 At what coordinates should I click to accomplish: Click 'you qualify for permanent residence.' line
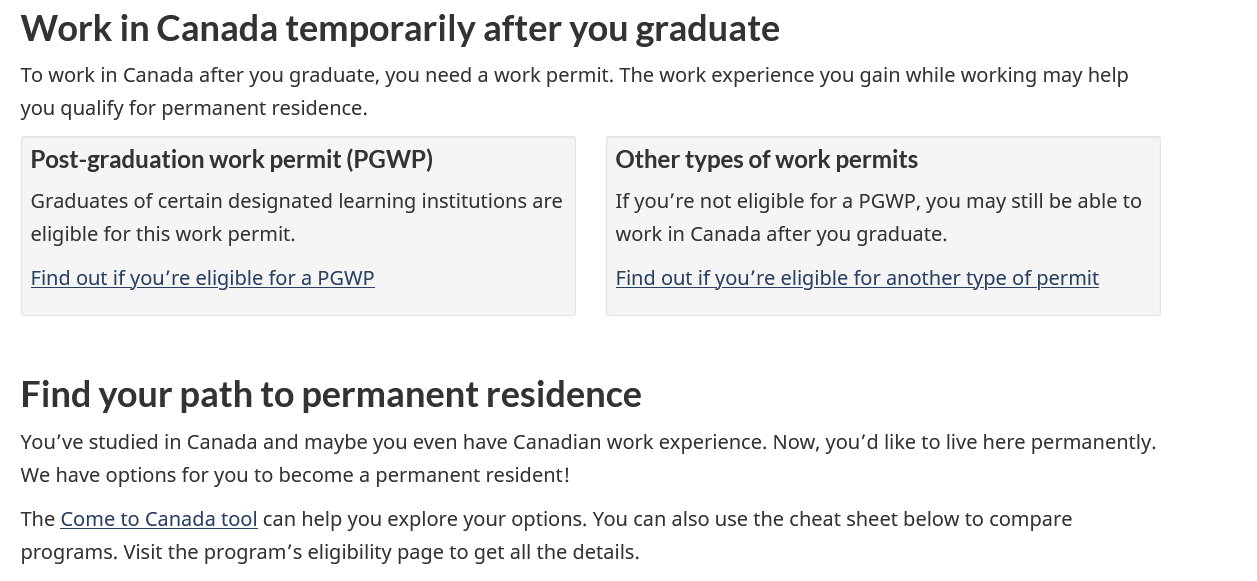tap(194, 108)
